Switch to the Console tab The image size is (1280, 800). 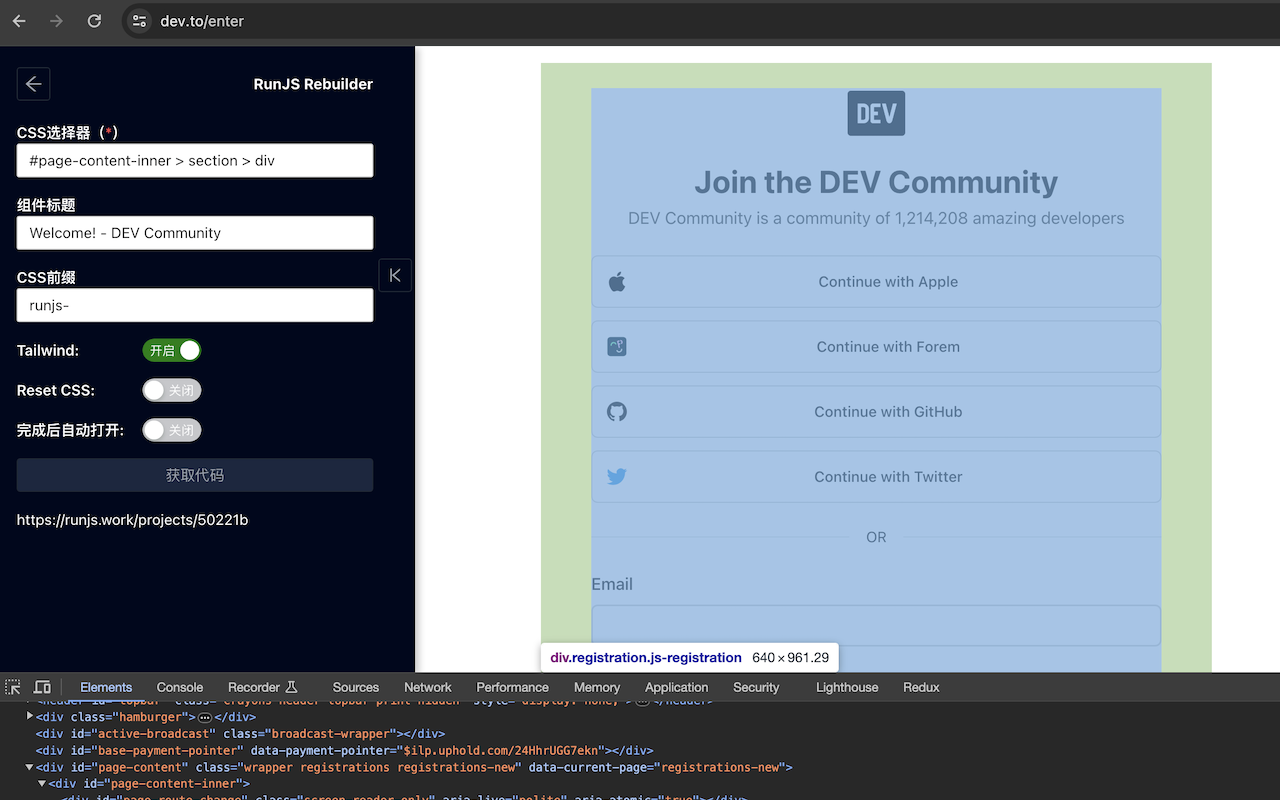180,687
